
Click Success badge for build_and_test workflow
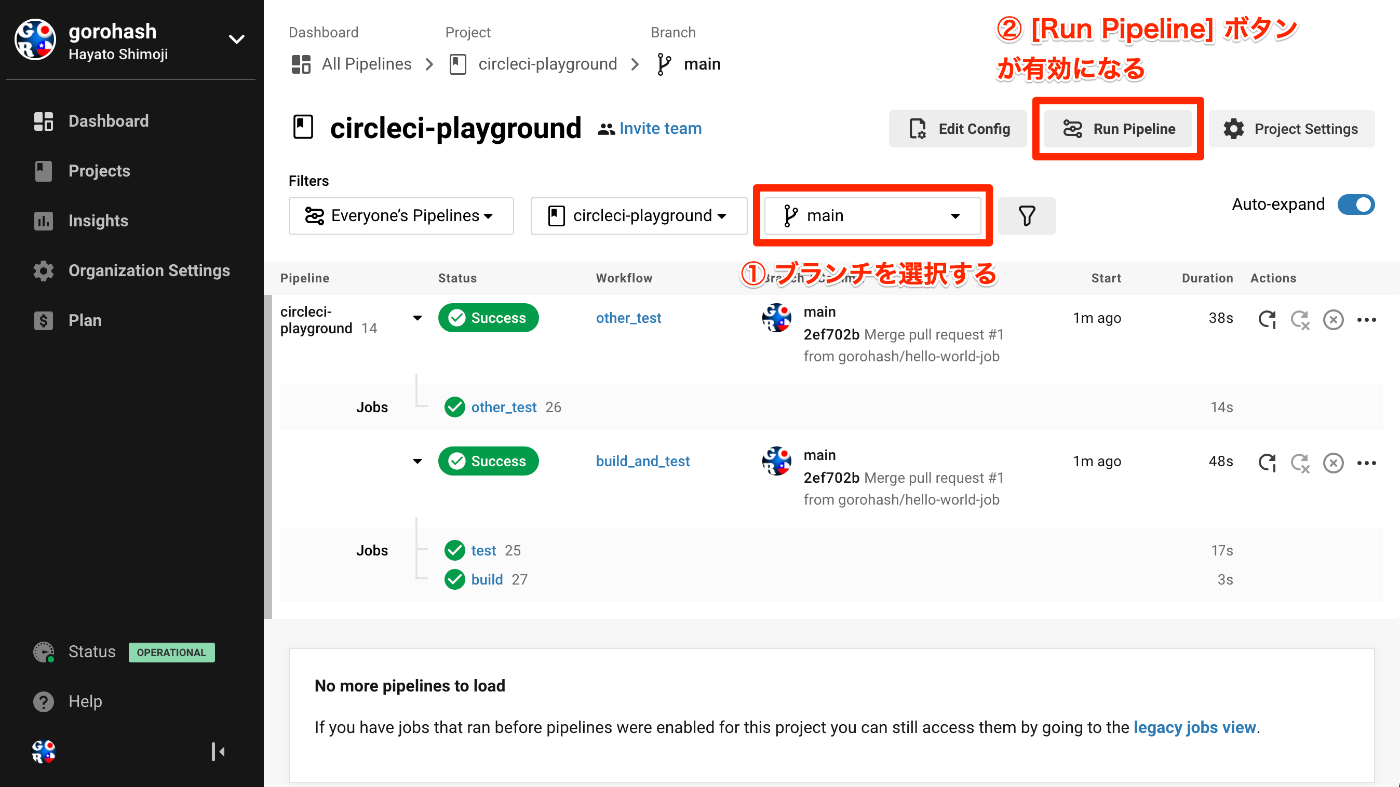(x=488, y=461)
